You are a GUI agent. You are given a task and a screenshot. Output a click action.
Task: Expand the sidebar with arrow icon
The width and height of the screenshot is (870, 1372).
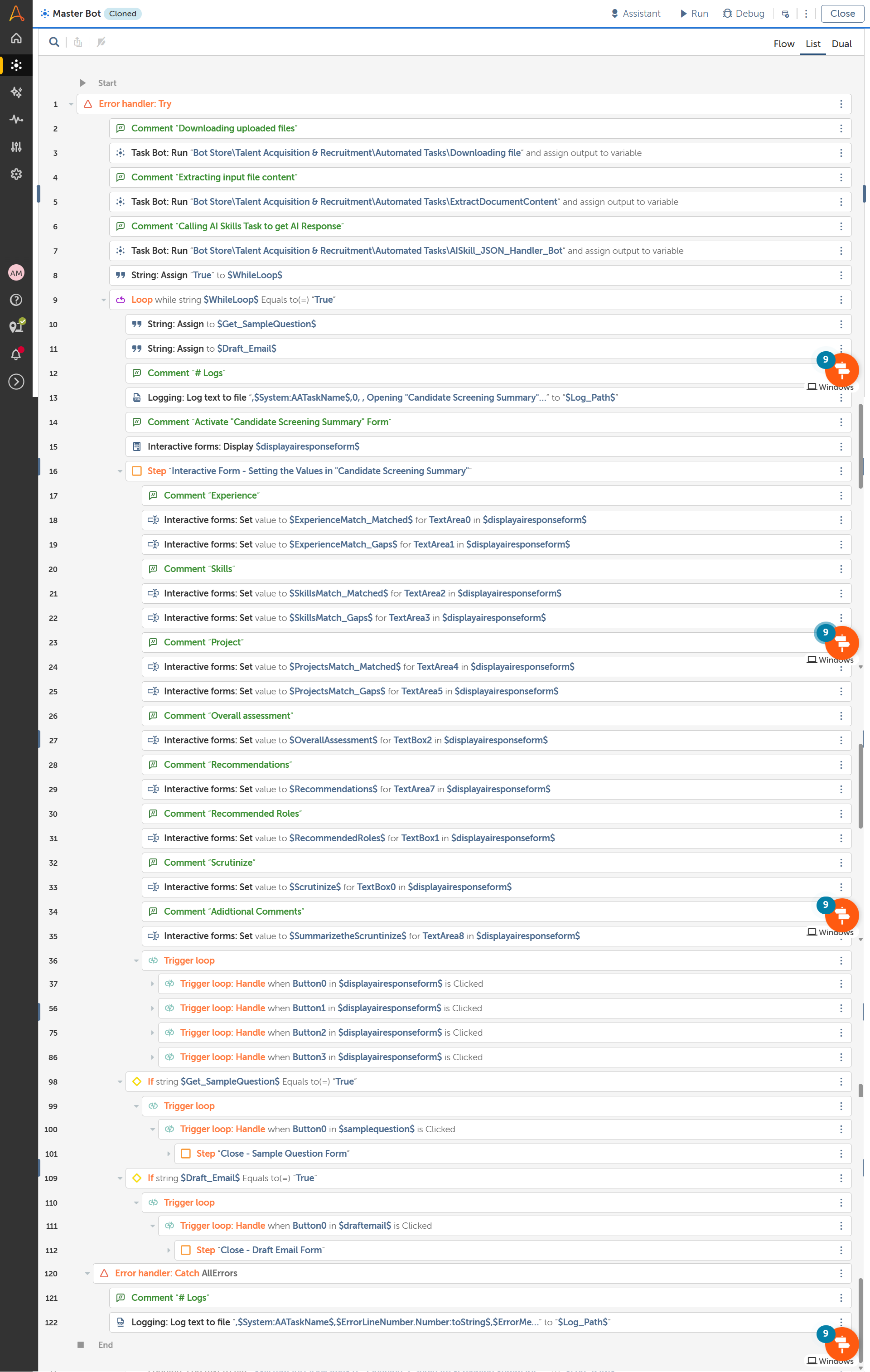pyautogui.click(x=16, y=381)
